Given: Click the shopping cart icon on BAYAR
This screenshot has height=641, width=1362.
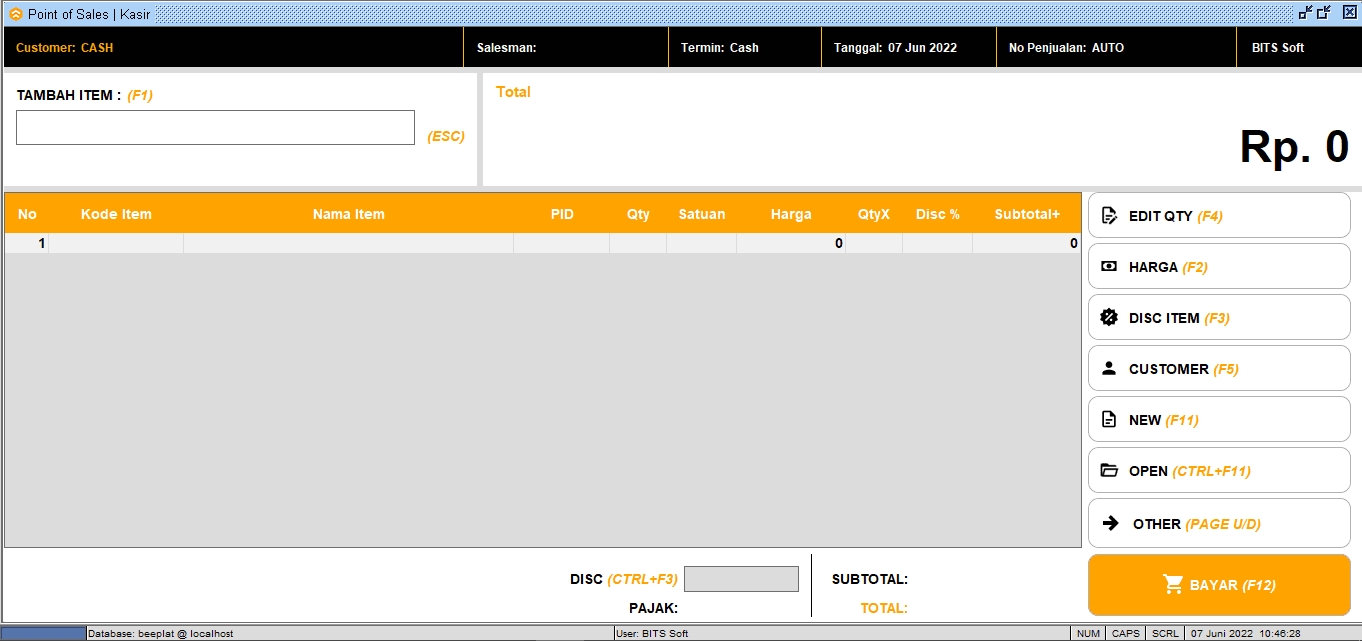Looking at the screenshot, I should (x=1173, y=585).
